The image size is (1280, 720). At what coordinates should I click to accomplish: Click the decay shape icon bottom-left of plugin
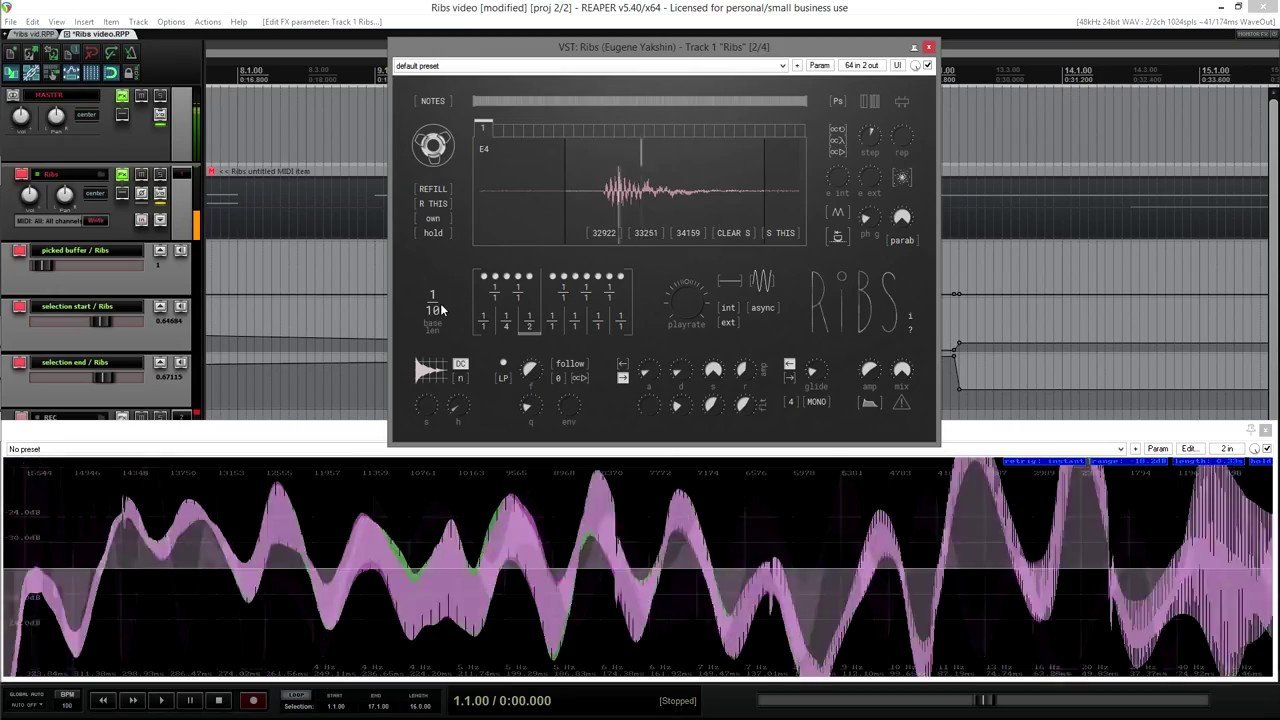point(431,369)
